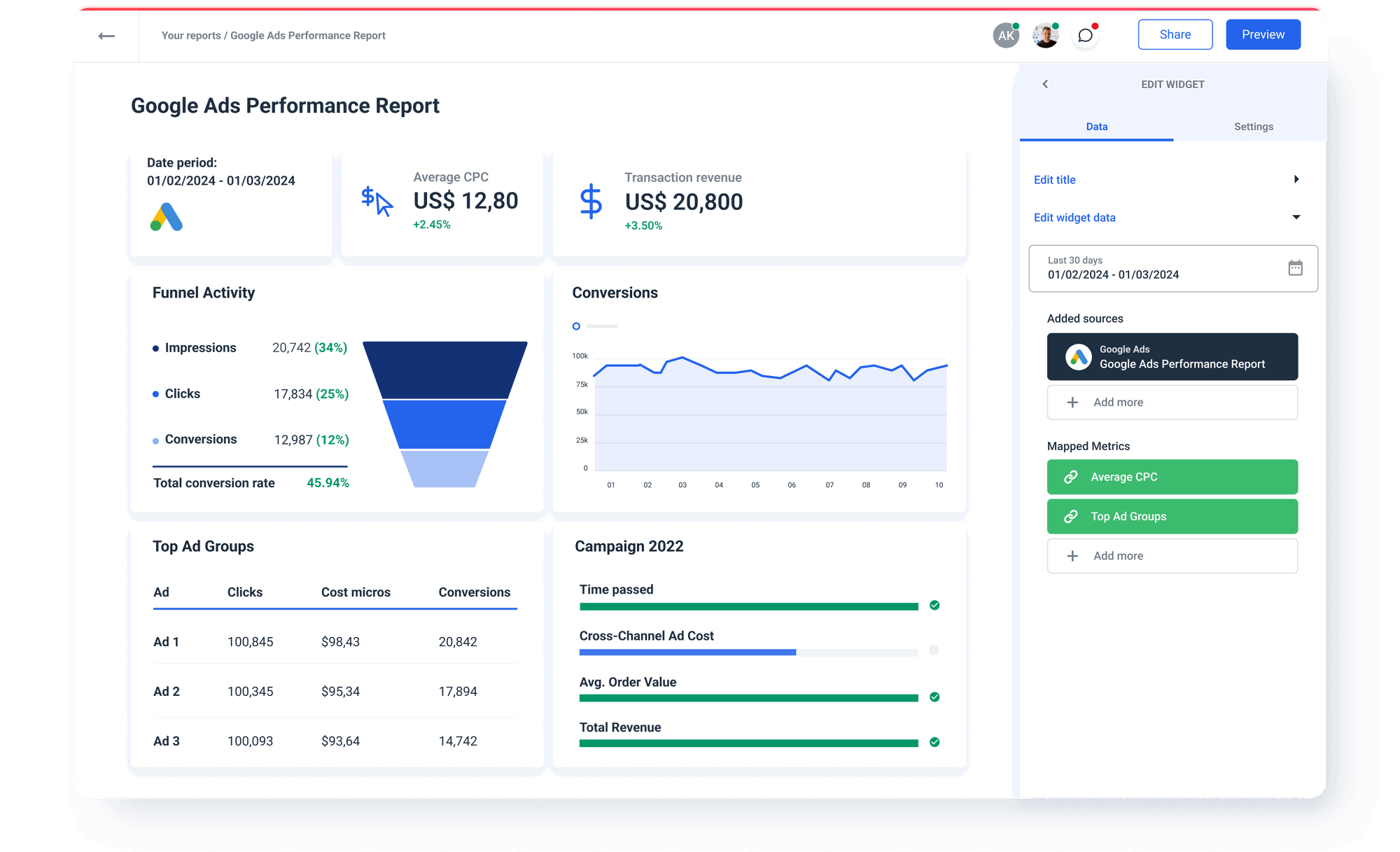This screenshot has width=1400, height=852.
Task: Open the chat bubble notifications
Action: click(1085, 34)
